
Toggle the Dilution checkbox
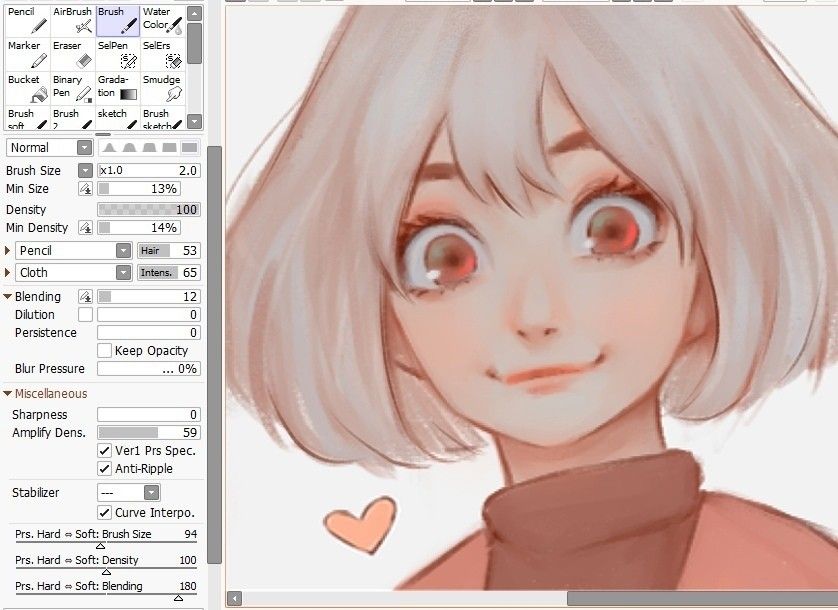tap(86, 314)
